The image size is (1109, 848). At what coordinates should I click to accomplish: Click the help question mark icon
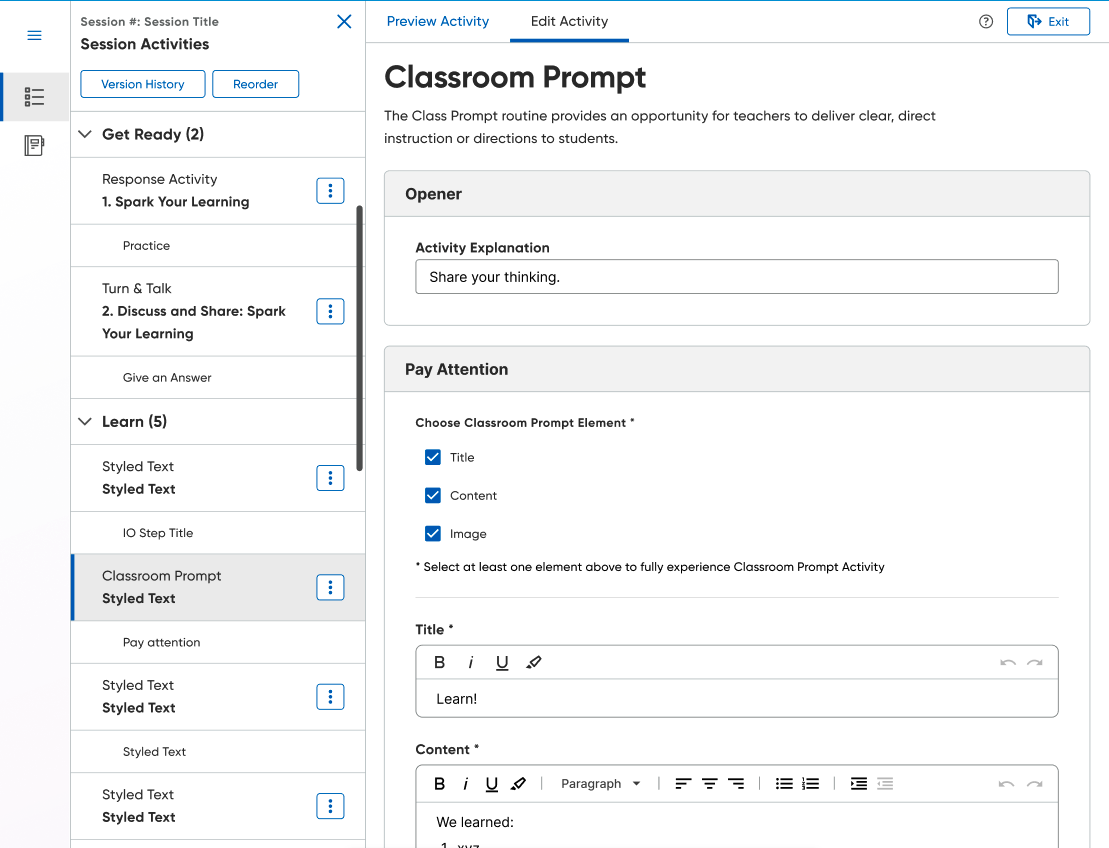[986, 22]
